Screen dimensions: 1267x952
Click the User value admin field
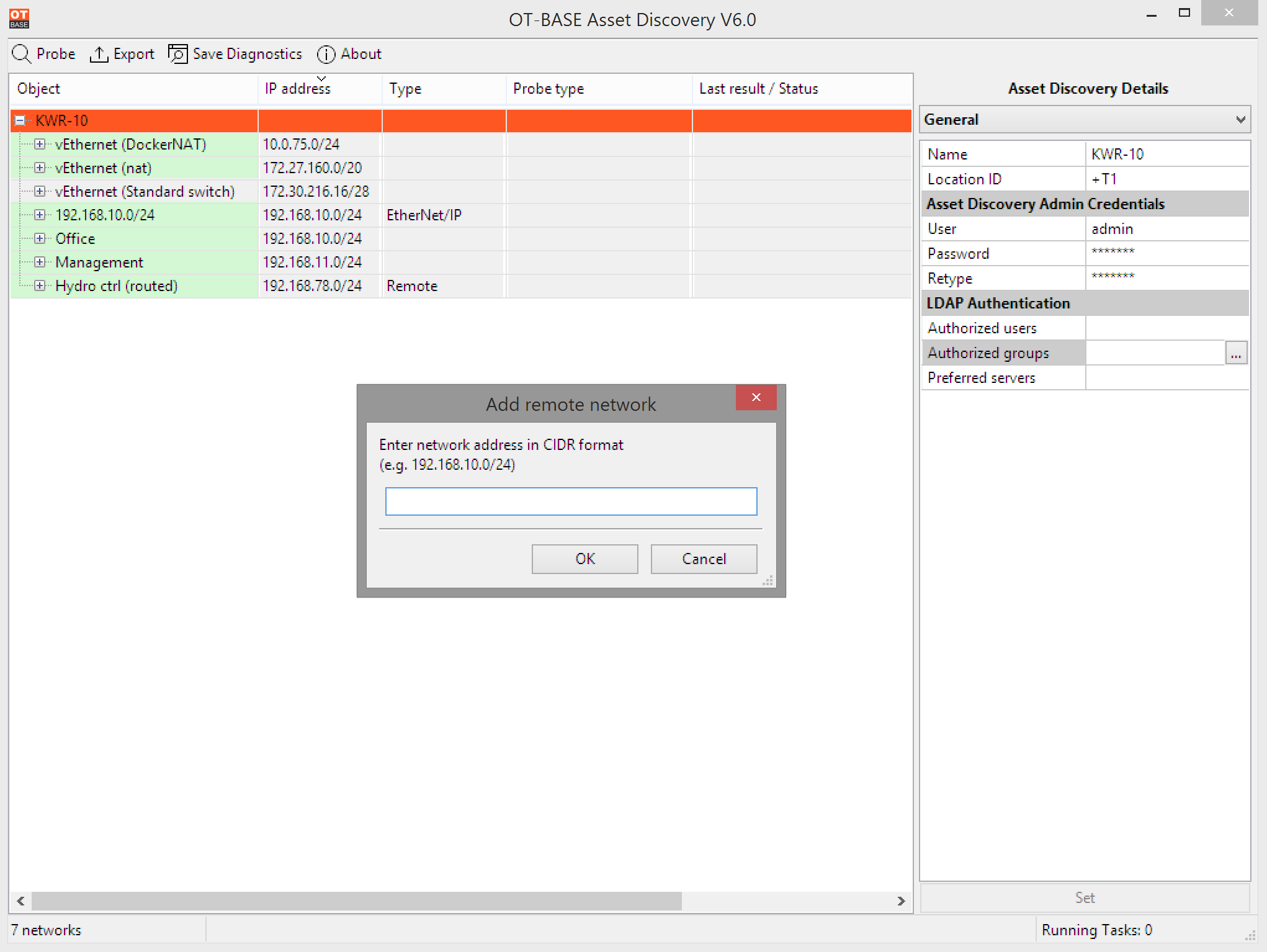[x=1167, y=228]
